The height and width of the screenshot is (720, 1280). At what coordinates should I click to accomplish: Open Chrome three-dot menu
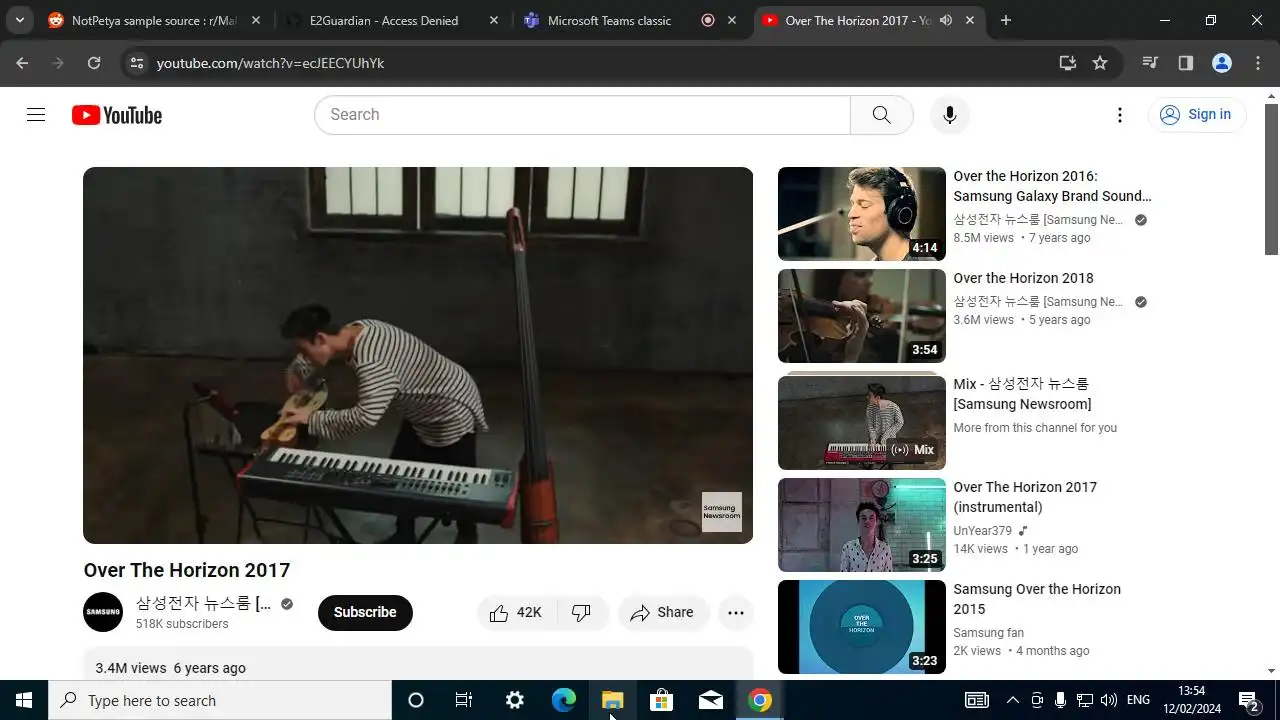1258,63
